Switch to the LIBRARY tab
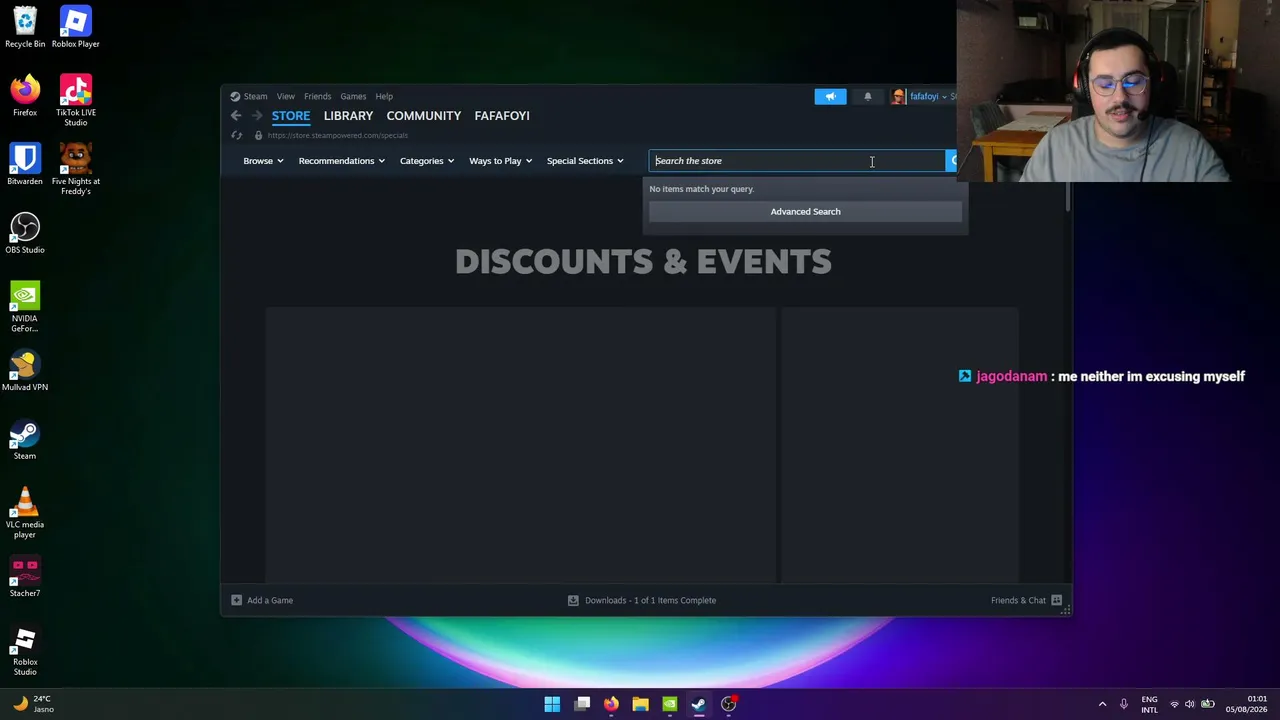1280x720 pixels. (x=348, y=116)
